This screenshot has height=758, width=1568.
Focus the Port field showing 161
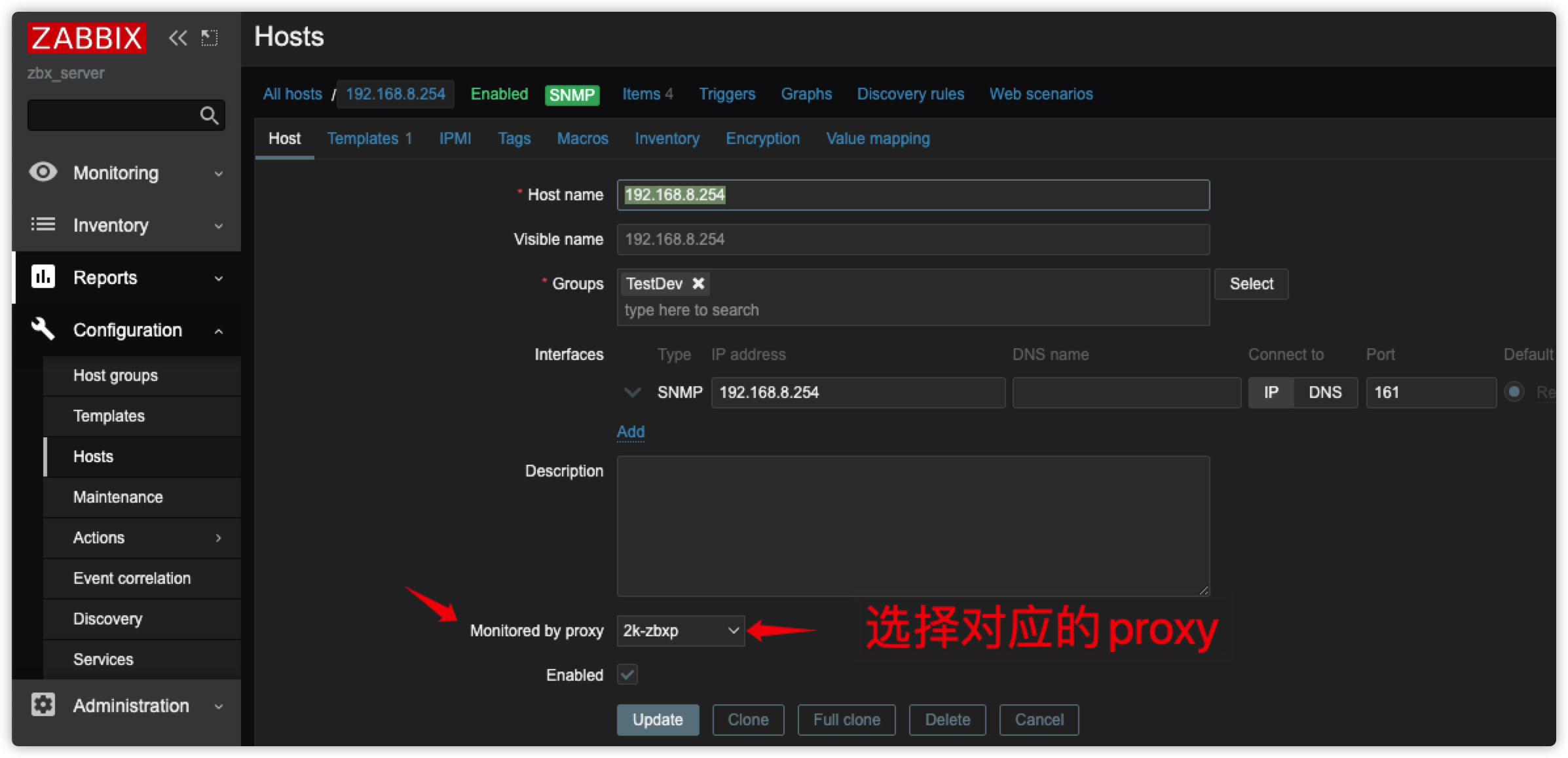point(1431,393)
